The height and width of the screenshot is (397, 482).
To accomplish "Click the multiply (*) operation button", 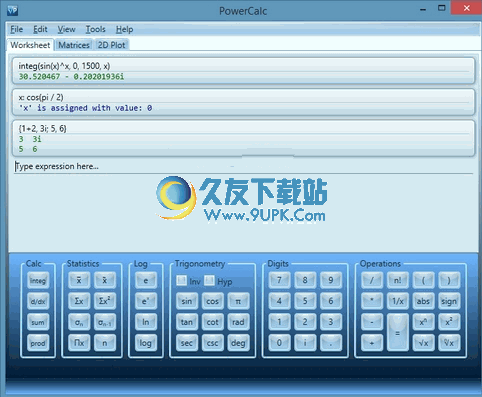I will [372, 301].
